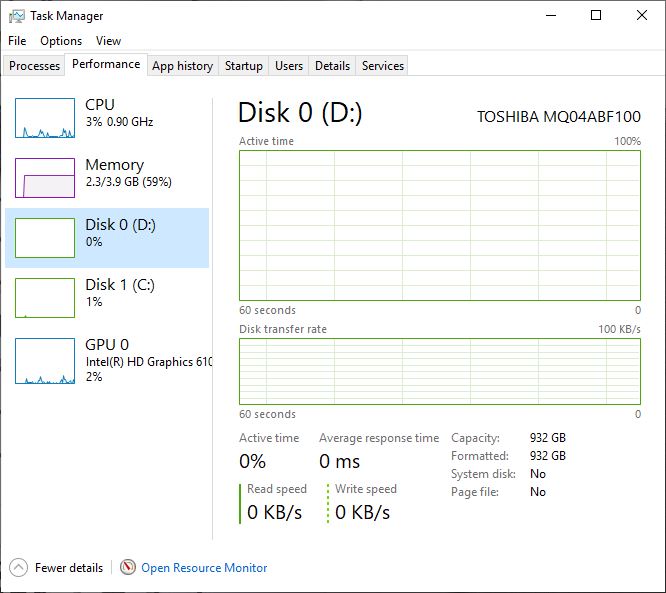Open the View menu
Viewport: 666px width, 593px height.
(x=108, y=41)
